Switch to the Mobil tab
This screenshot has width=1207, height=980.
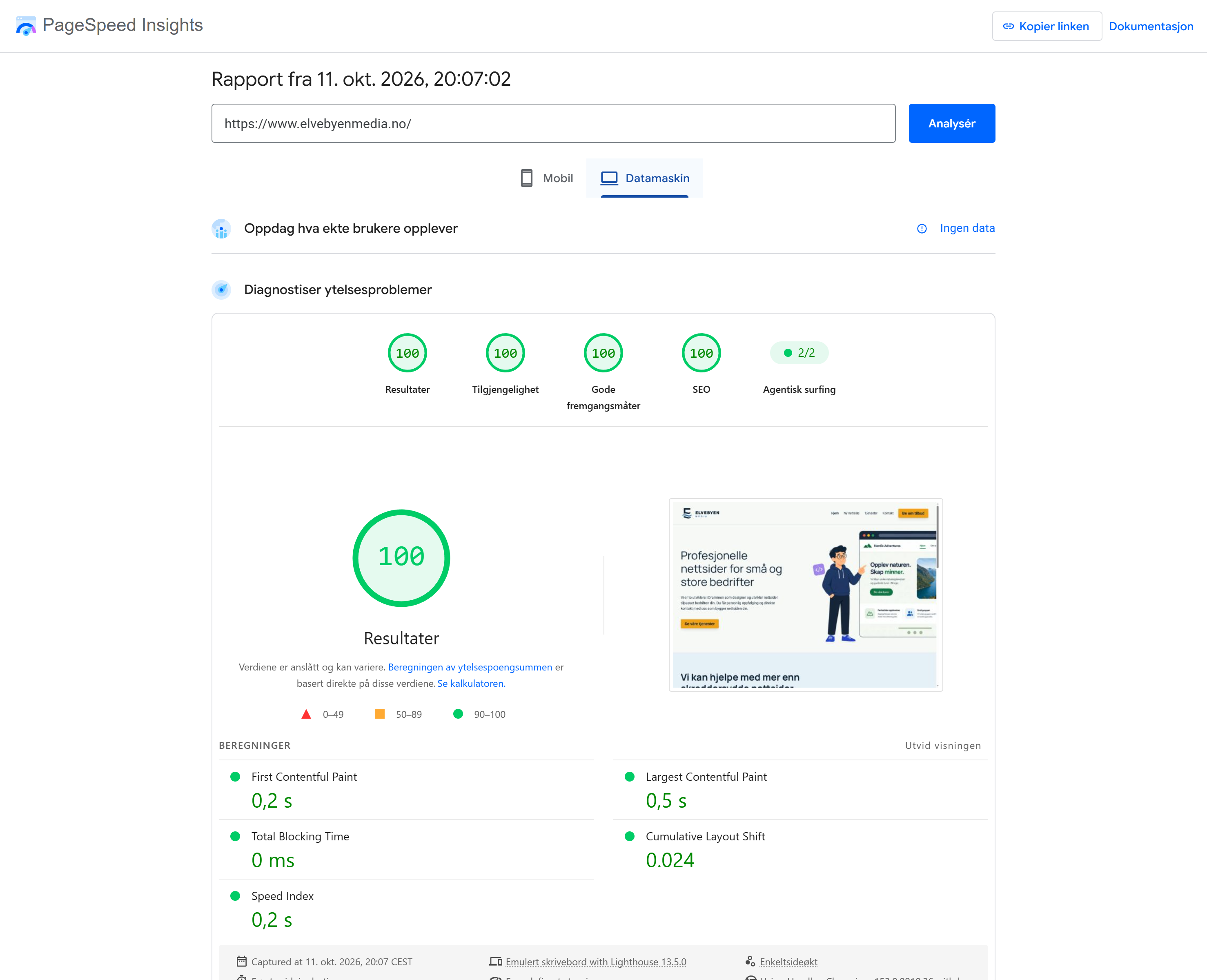click(546, 178)
